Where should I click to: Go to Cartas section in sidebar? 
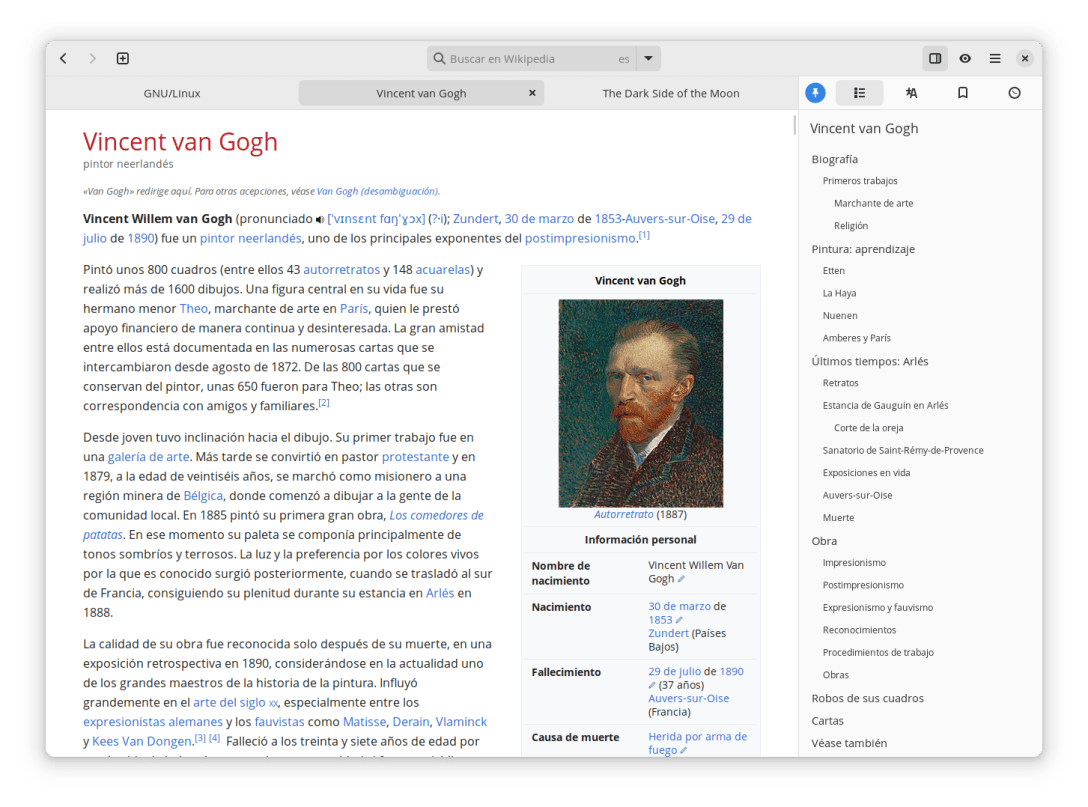pos(827,720)
